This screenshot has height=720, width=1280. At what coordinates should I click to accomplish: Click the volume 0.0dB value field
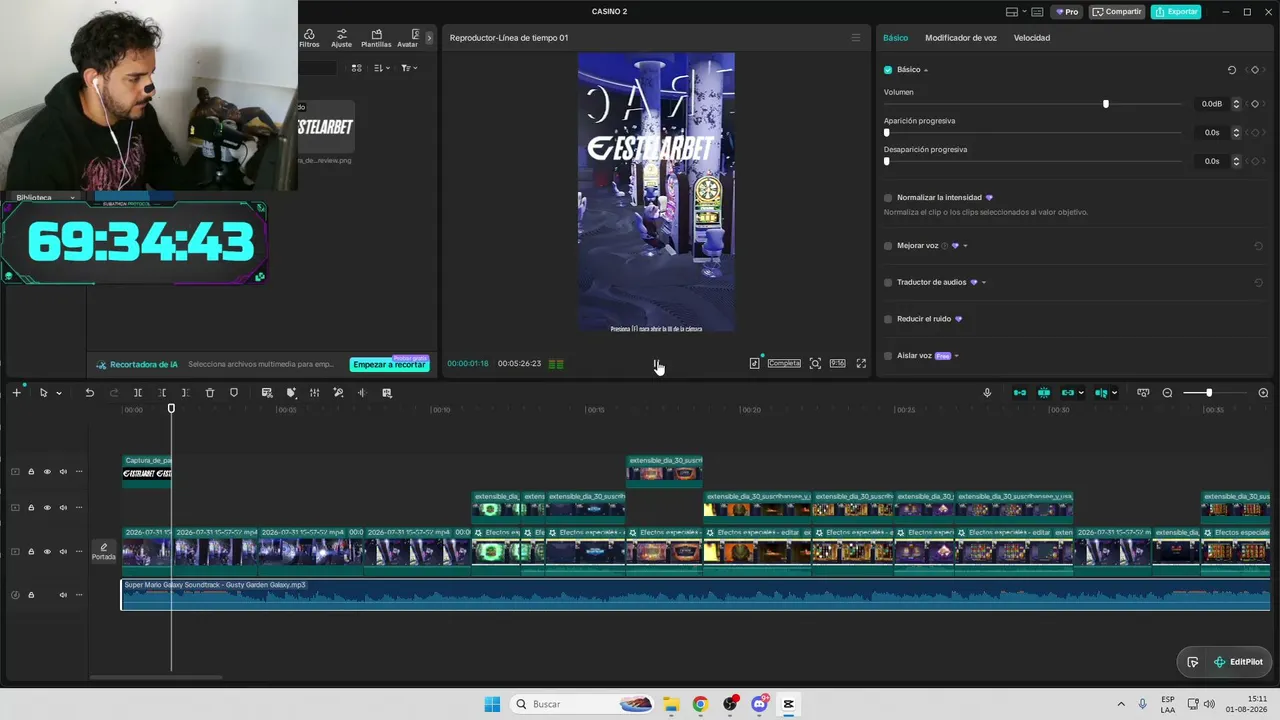(1213, 104)
